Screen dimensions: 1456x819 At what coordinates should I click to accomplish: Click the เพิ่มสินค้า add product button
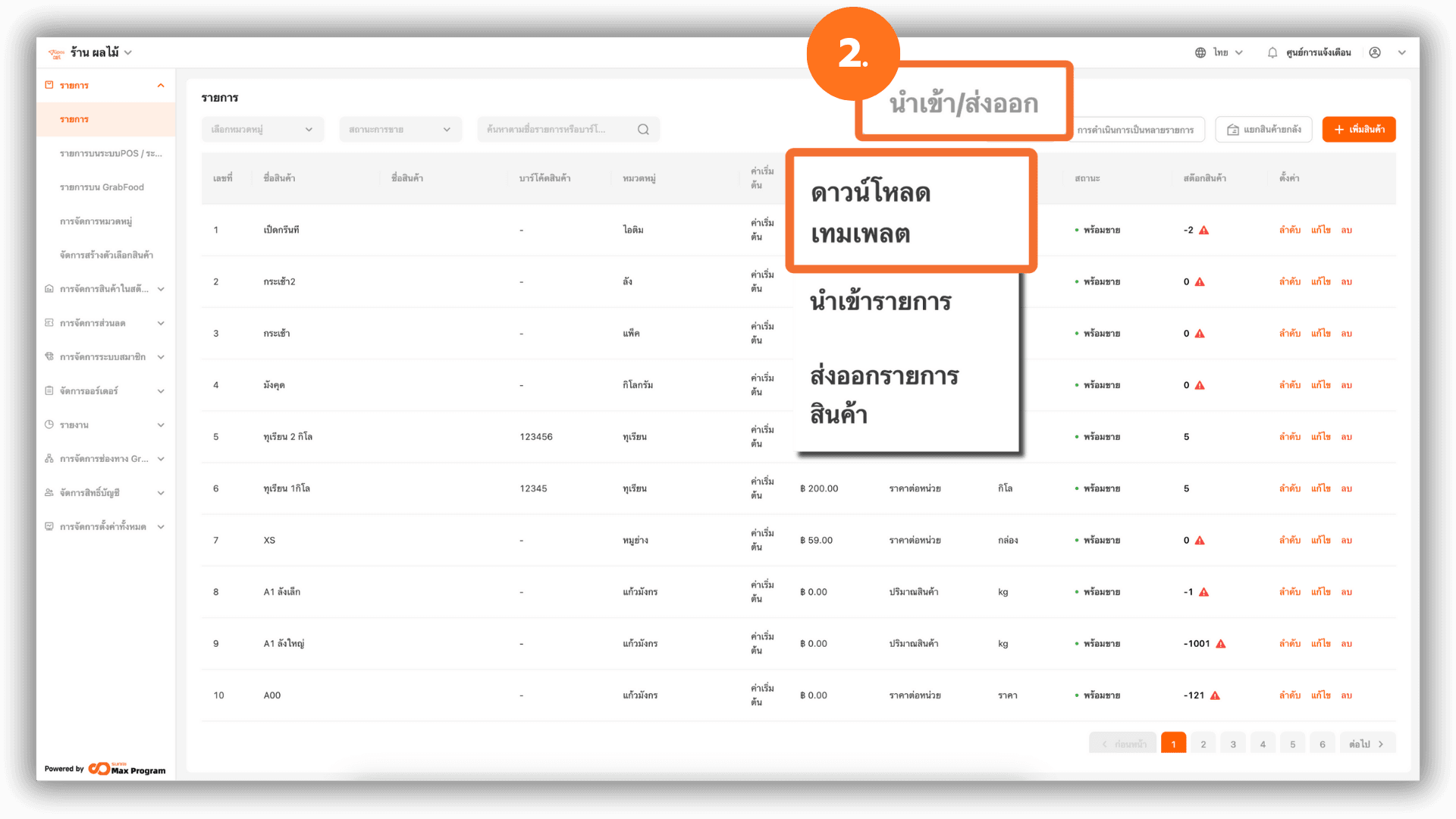point(1358,130)
